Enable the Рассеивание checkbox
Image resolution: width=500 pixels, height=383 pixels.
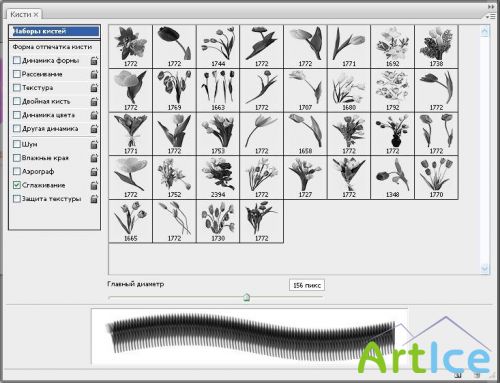click(17, 74)
